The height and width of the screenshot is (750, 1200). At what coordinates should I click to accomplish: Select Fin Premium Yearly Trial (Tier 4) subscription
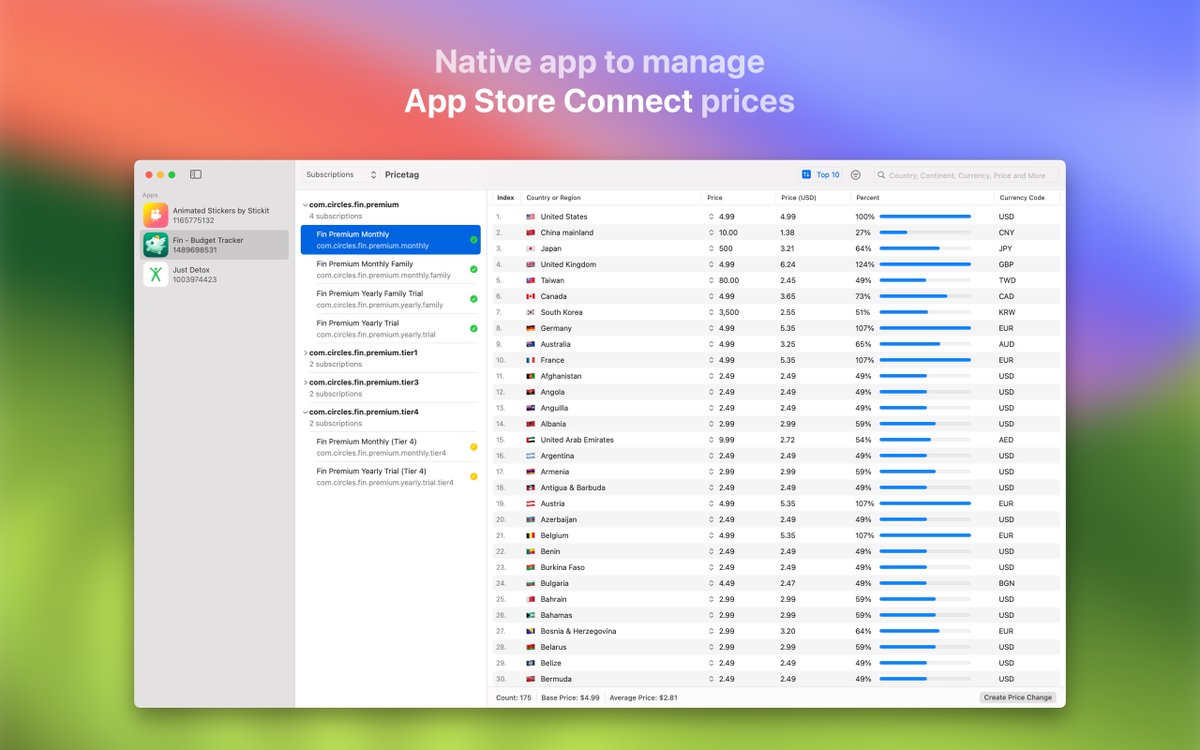pos(391,476)
